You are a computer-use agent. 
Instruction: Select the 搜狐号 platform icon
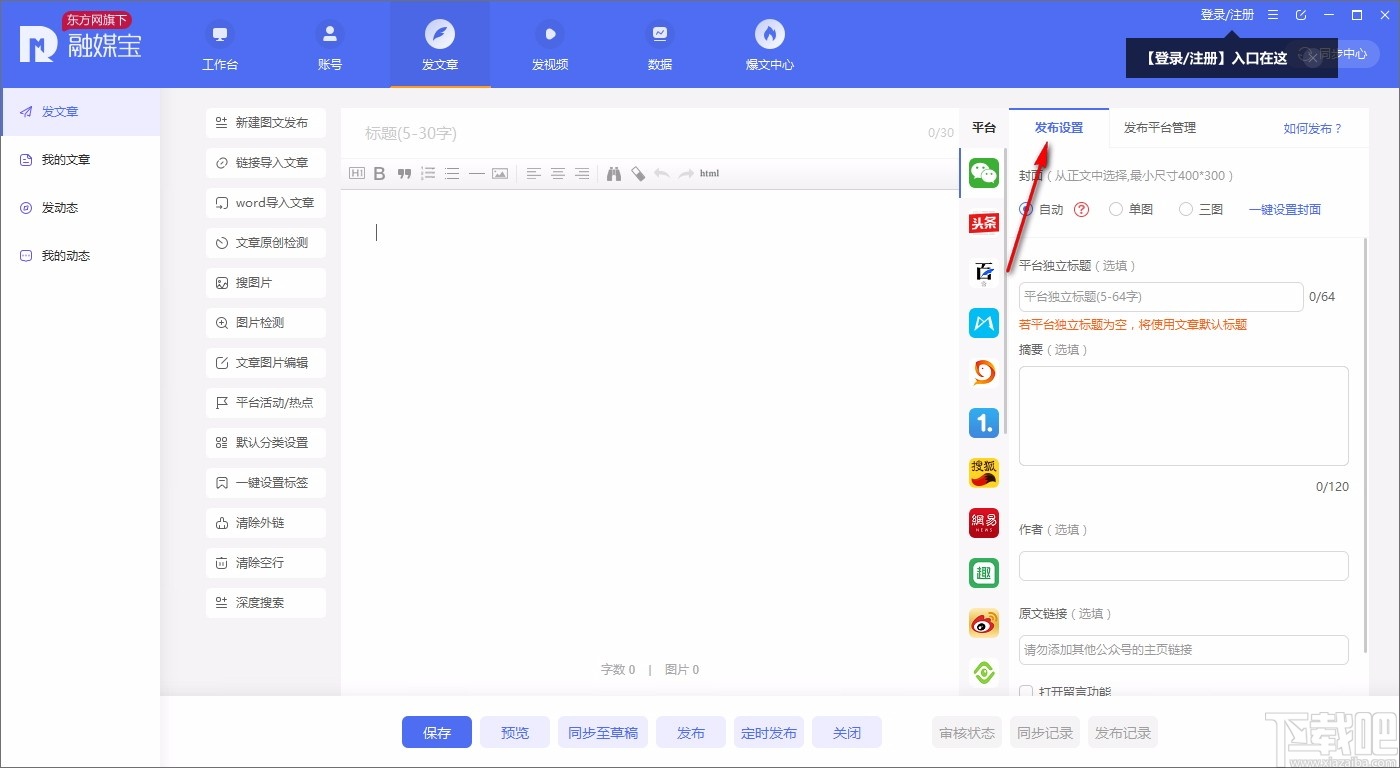983,472
